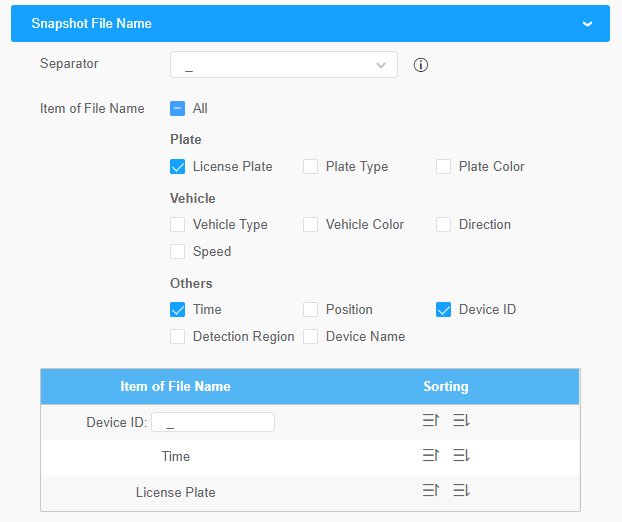Move Time row up in sorting
This screenshot has height=522, width=622.
[431, 455]
